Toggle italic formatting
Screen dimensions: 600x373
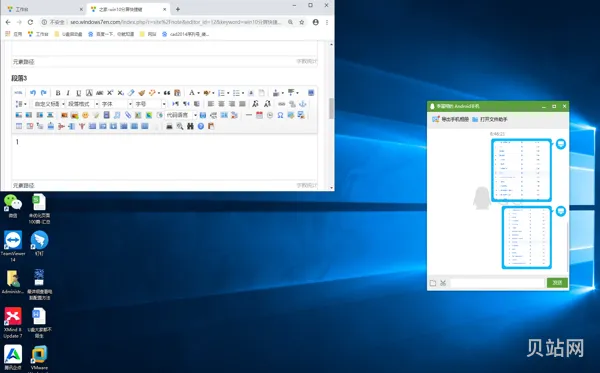(68, 93)
